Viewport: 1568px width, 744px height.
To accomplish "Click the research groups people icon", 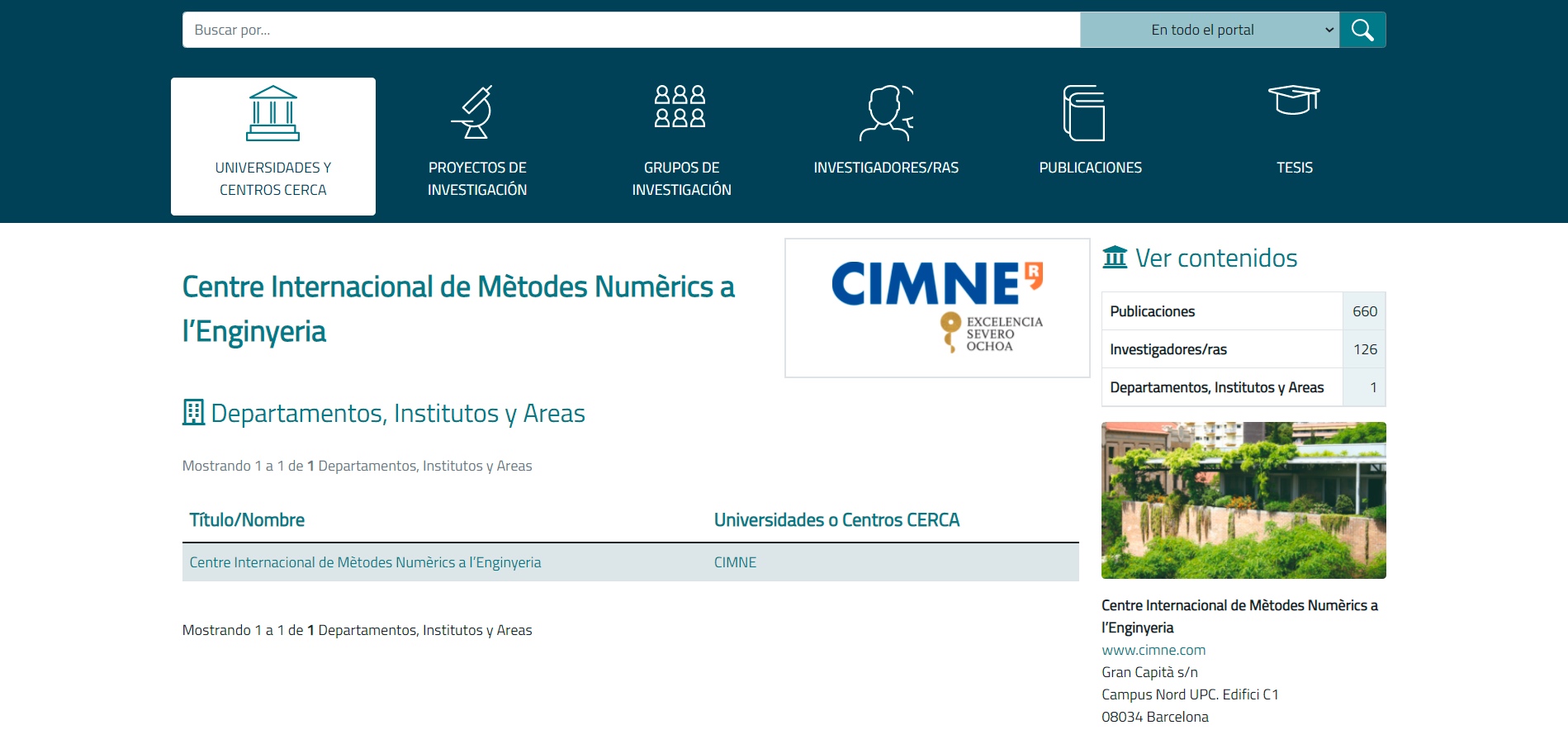I will click(x=680, y=107).
